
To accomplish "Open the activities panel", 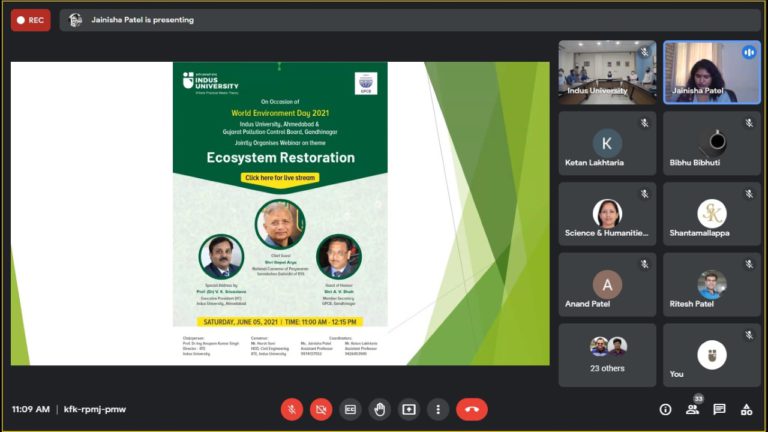I will pos(746,409).
